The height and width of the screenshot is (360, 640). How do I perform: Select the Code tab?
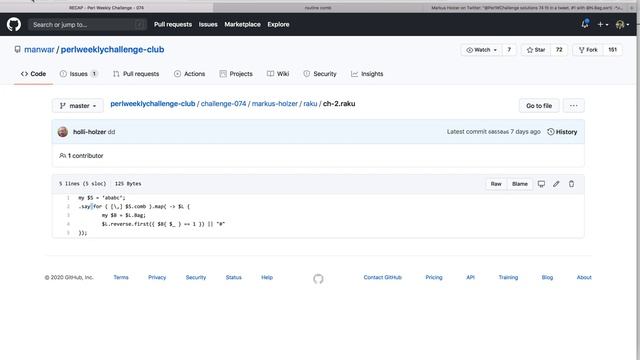33,74
